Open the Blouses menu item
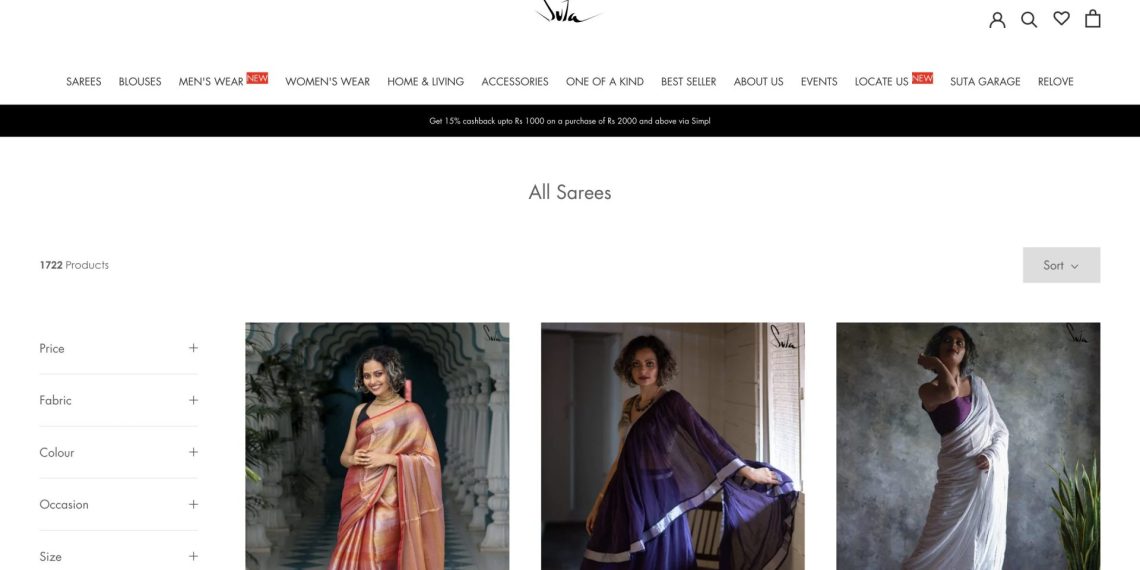This screenshot has width=1140, height=570. [140, 81]
